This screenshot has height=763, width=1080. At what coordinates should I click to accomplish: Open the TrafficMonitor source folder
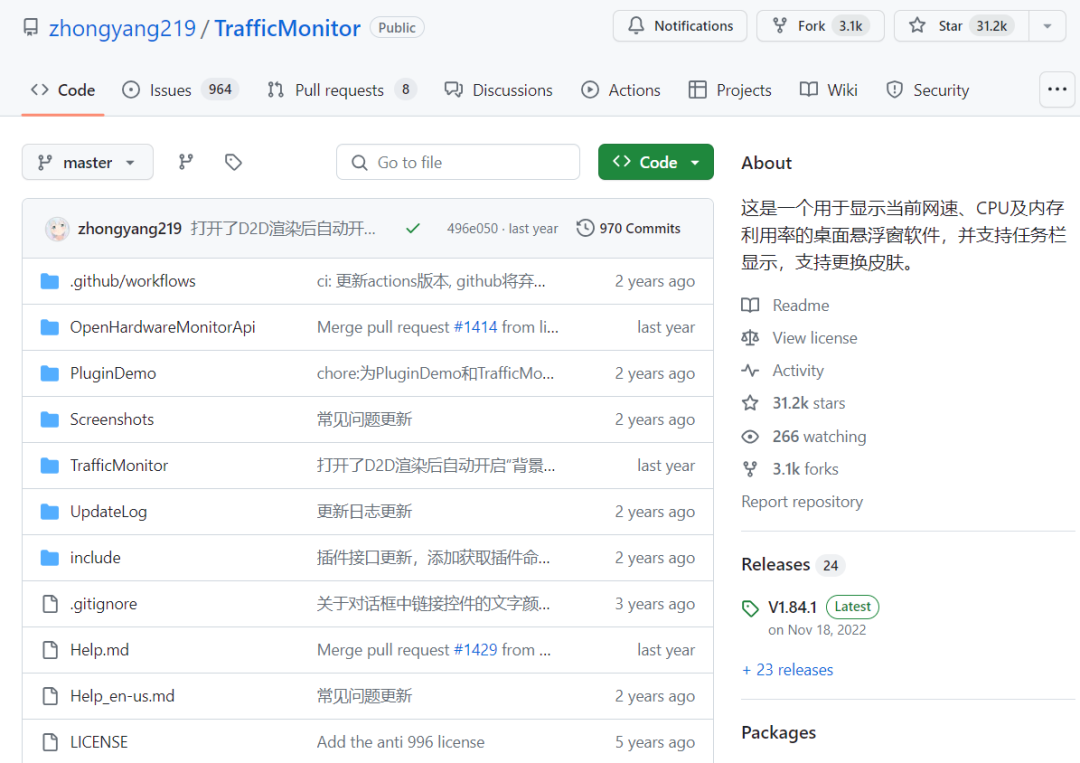(118, 466)
